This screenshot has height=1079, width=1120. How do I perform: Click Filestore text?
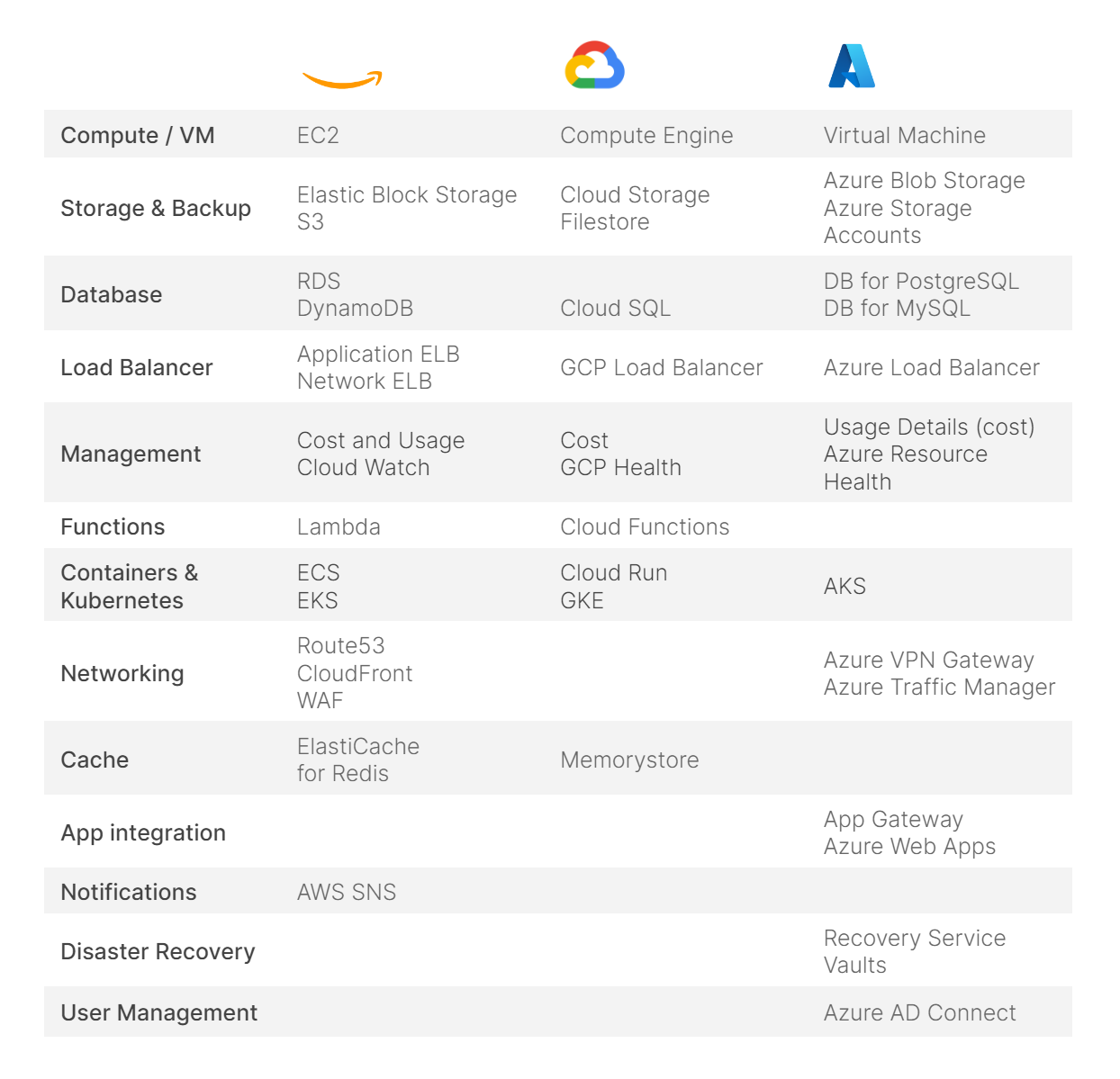point(605,221)
